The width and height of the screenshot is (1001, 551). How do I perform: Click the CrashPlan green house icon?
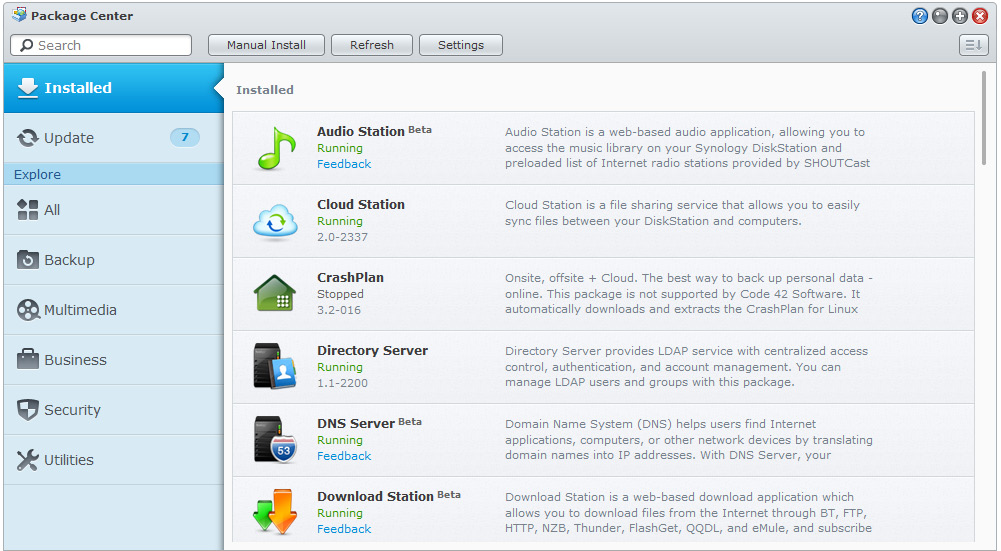275,293
